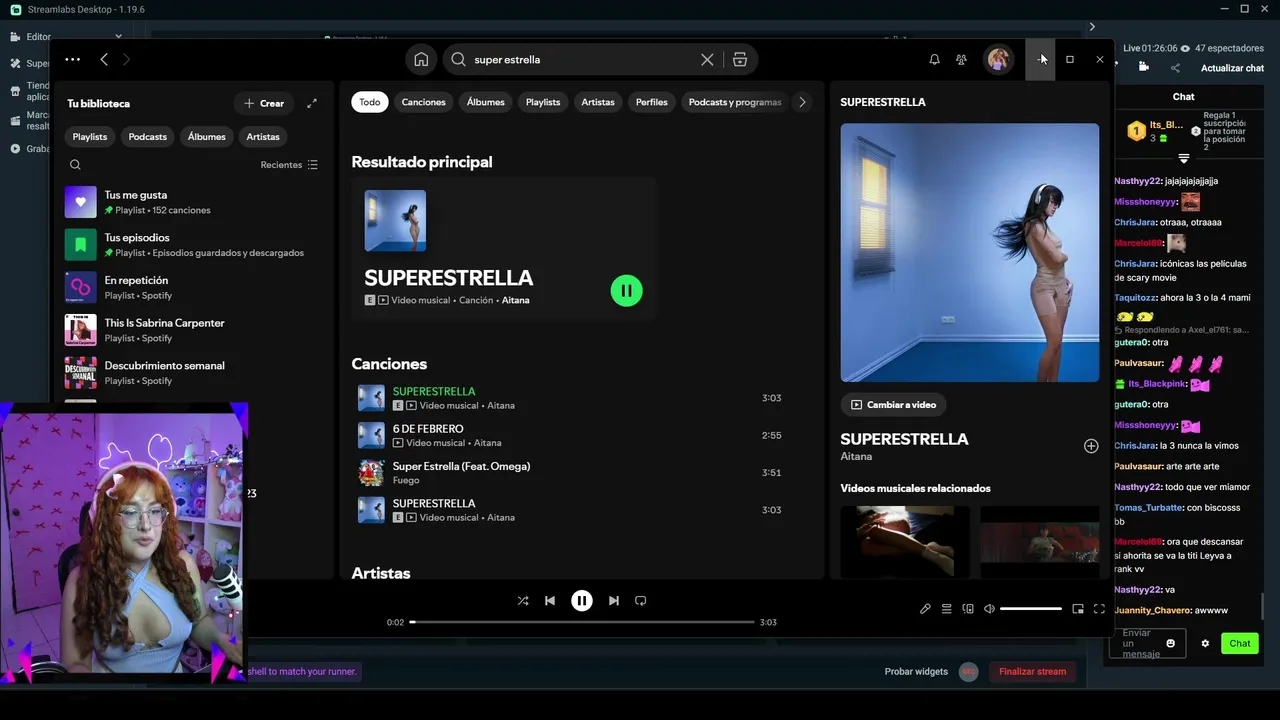Image resolution: width=1280 pixels, height=720 pixels.
Task: Click Actualizar chat link
Action: click(x=1232, y=68)
